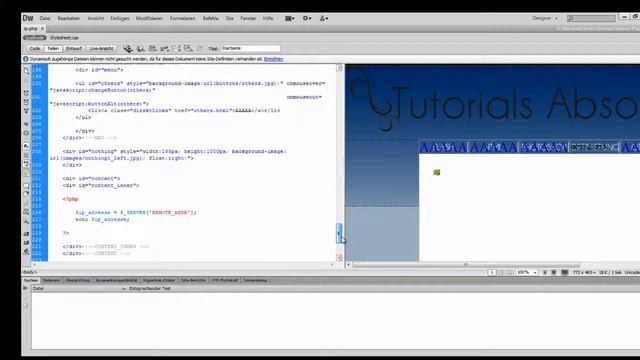Toggle line numbers icon in coding toolbar

[x=26, y=146]
